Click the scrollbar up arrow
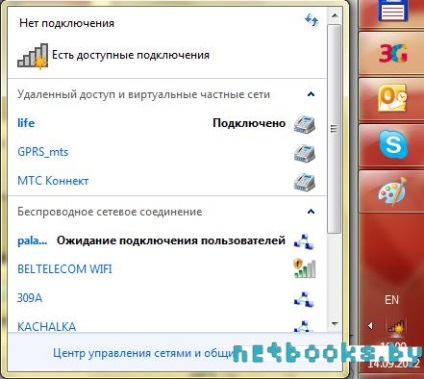Image resolution: width=424 pixels, height=379 pixels. point(335,15)
